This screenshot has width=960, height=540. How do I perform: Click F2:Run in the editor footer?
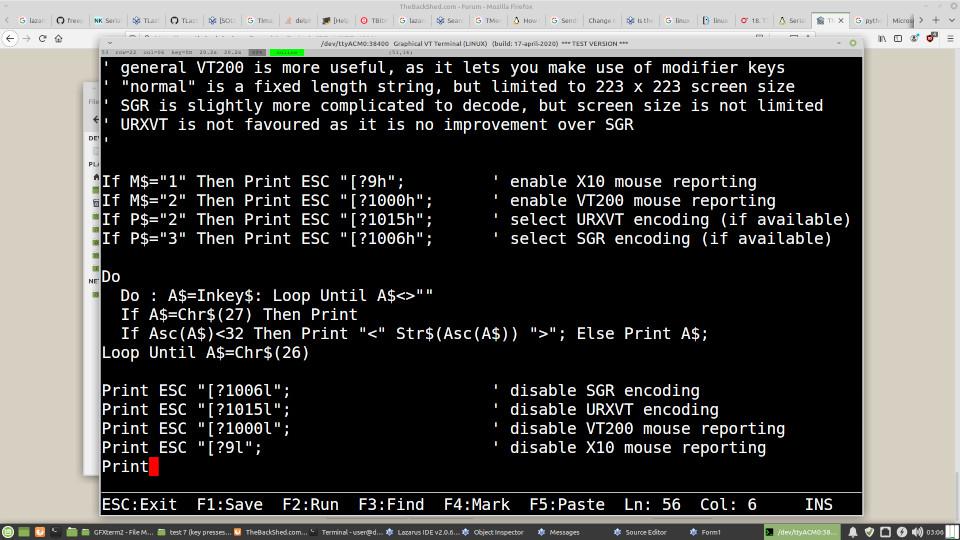click(310, 505)
